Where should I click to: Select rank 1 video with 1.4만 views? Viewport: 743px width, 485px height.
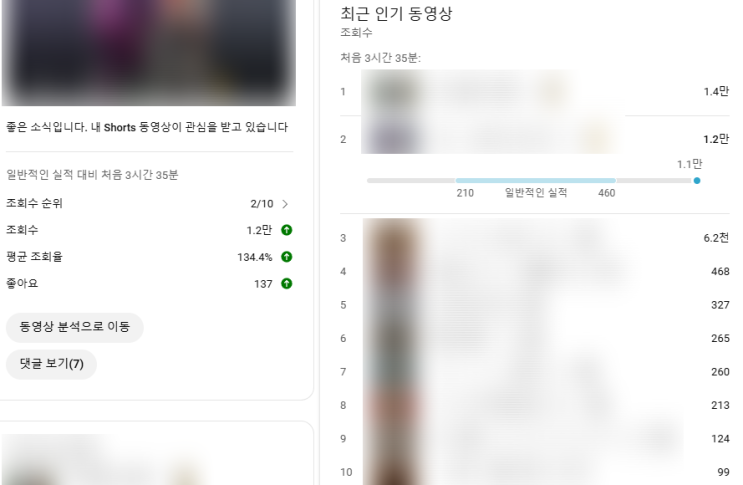click(535, 92)
